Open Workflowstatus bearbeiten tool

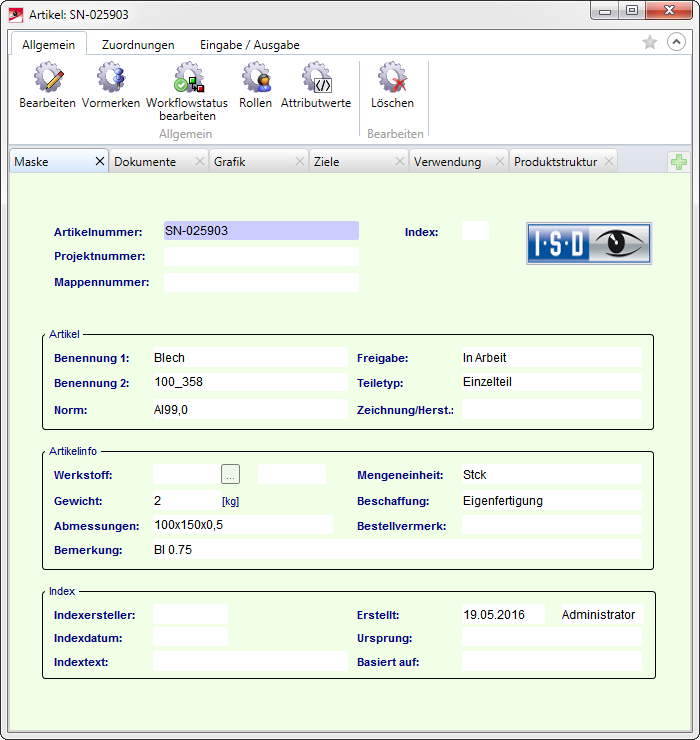point(187,78)
